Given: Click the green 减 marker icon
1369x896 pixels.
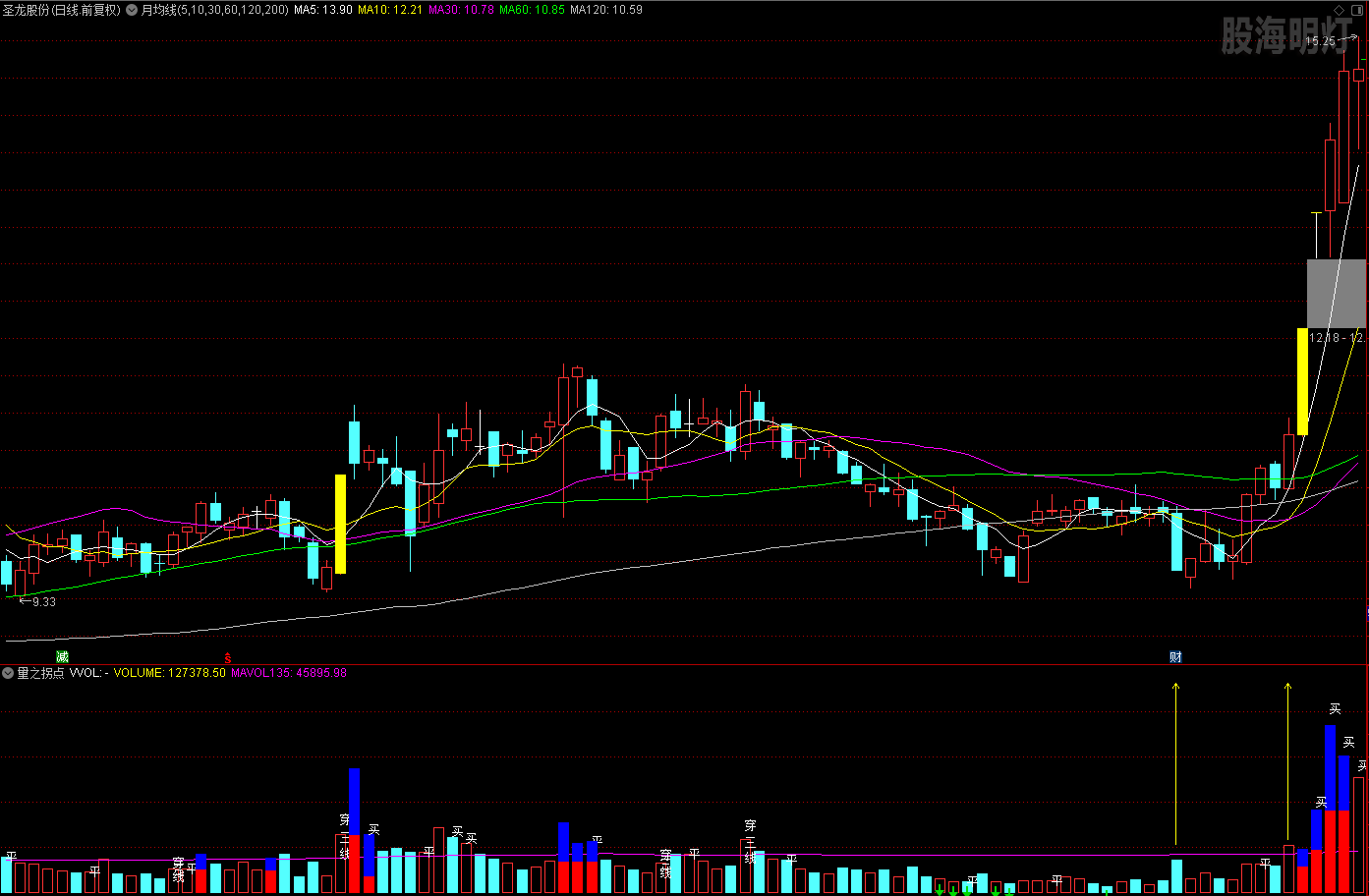Looking at the screenshot, I should (x=62, y=656).
